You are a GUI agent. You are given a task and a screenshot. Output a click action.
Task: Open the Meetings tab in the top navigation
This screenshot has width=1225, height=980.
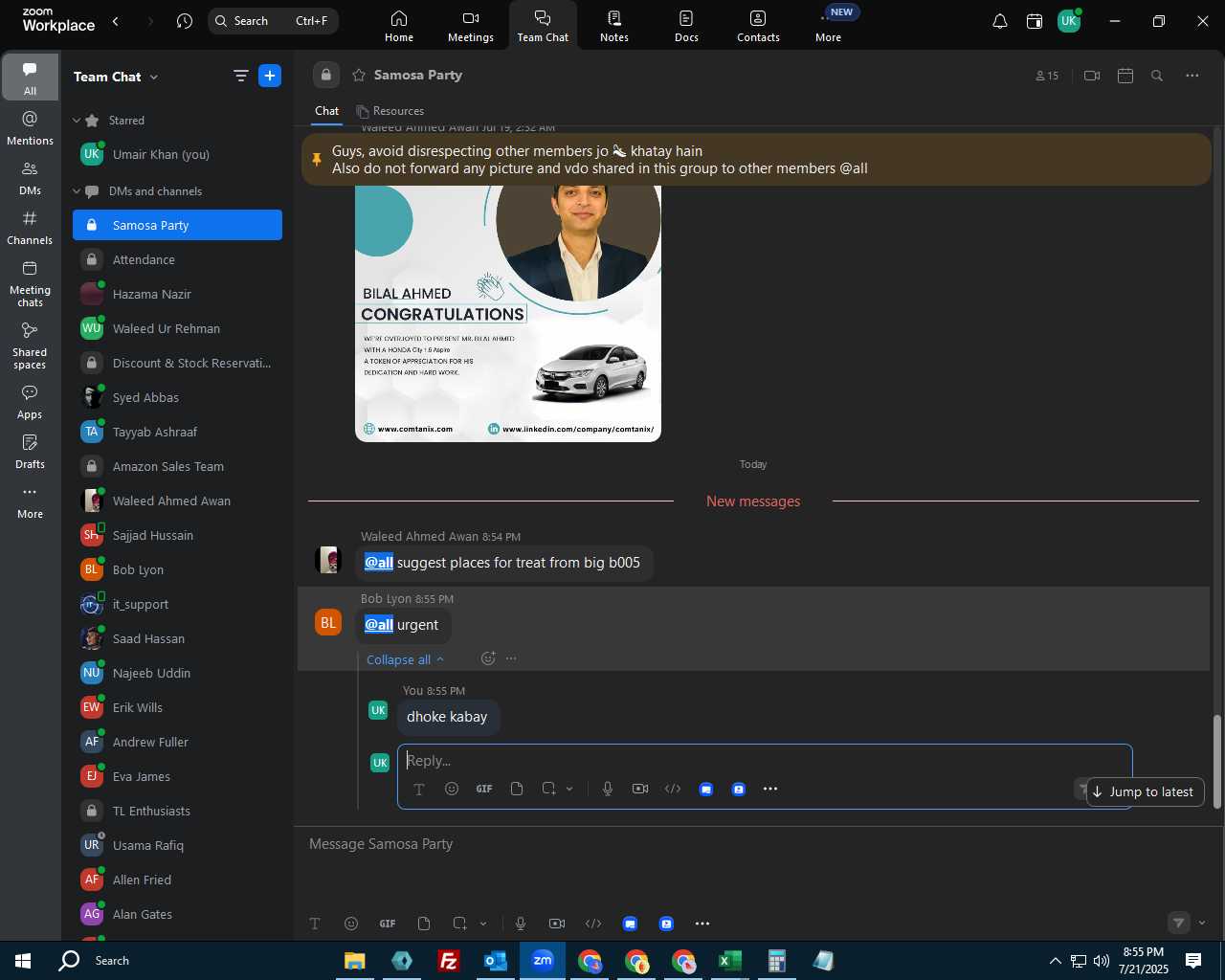pyautogui.click(x=471, y=26)
